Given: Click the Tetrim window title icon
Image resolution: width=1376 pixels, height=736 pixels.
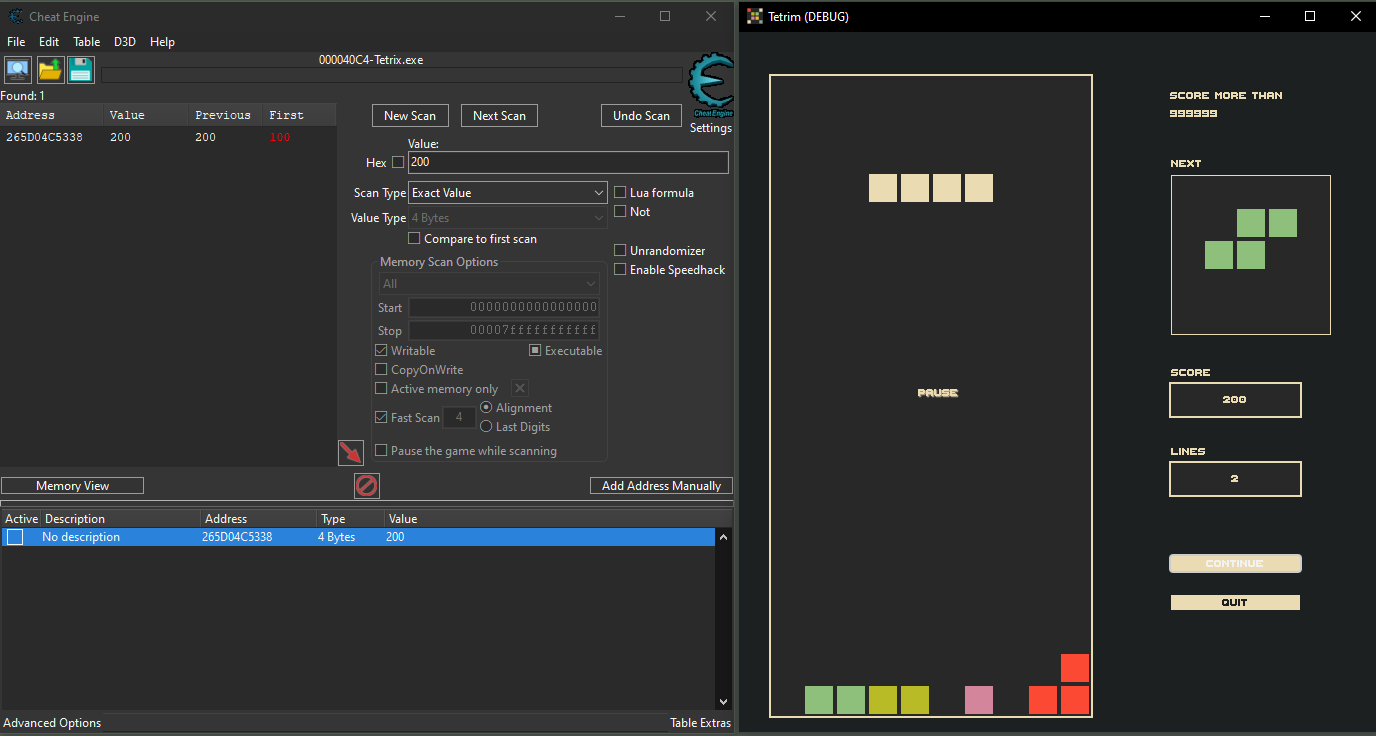Looking at the screenshot, I should point(754,16).
